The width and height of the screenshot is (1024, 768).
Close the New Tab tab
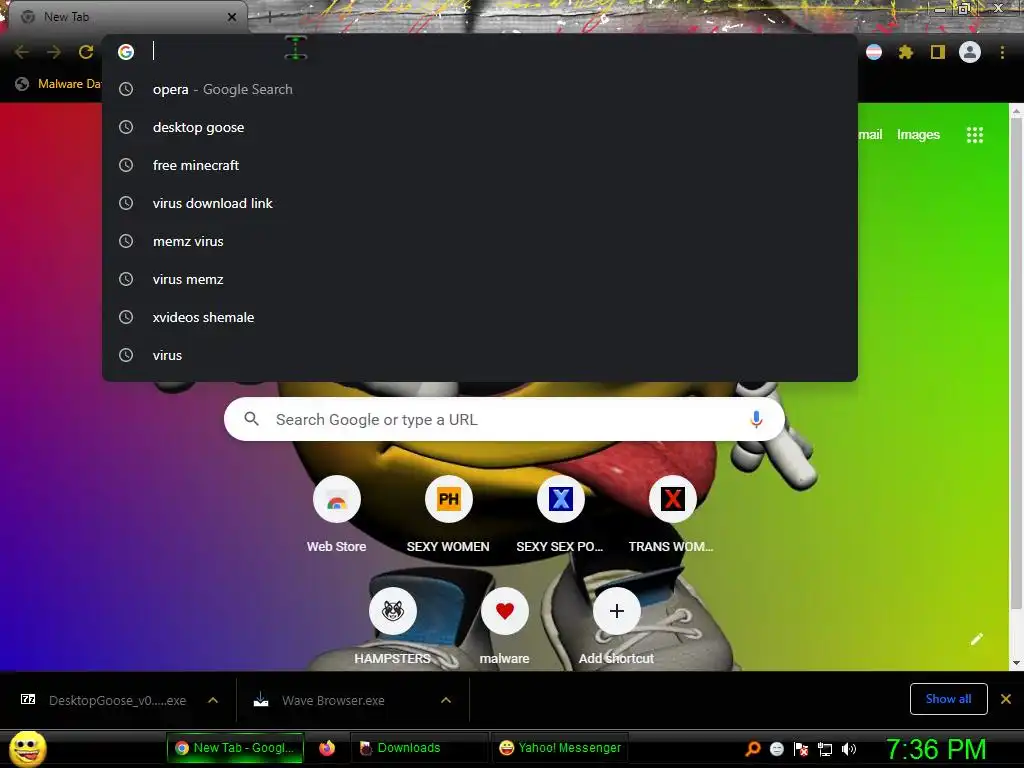(x=232, y=17)
